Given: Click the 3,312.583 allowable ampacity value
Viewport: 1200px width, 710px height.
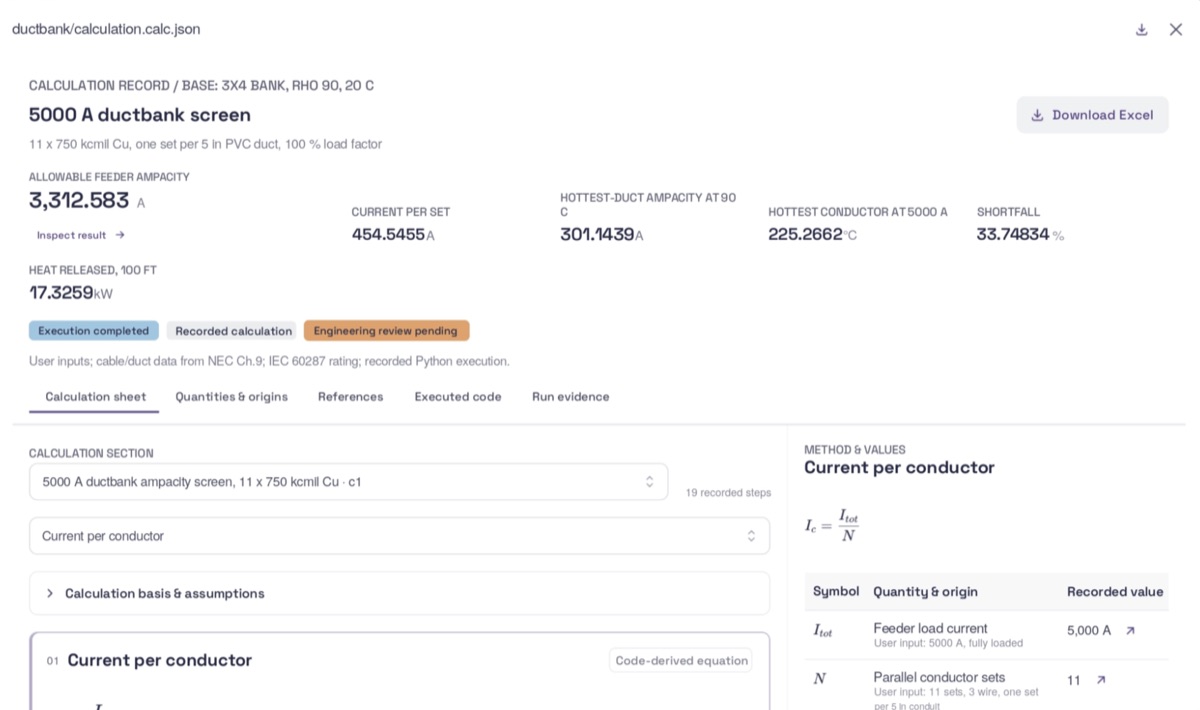Looking at the screenshot, I should coord(79,200).
